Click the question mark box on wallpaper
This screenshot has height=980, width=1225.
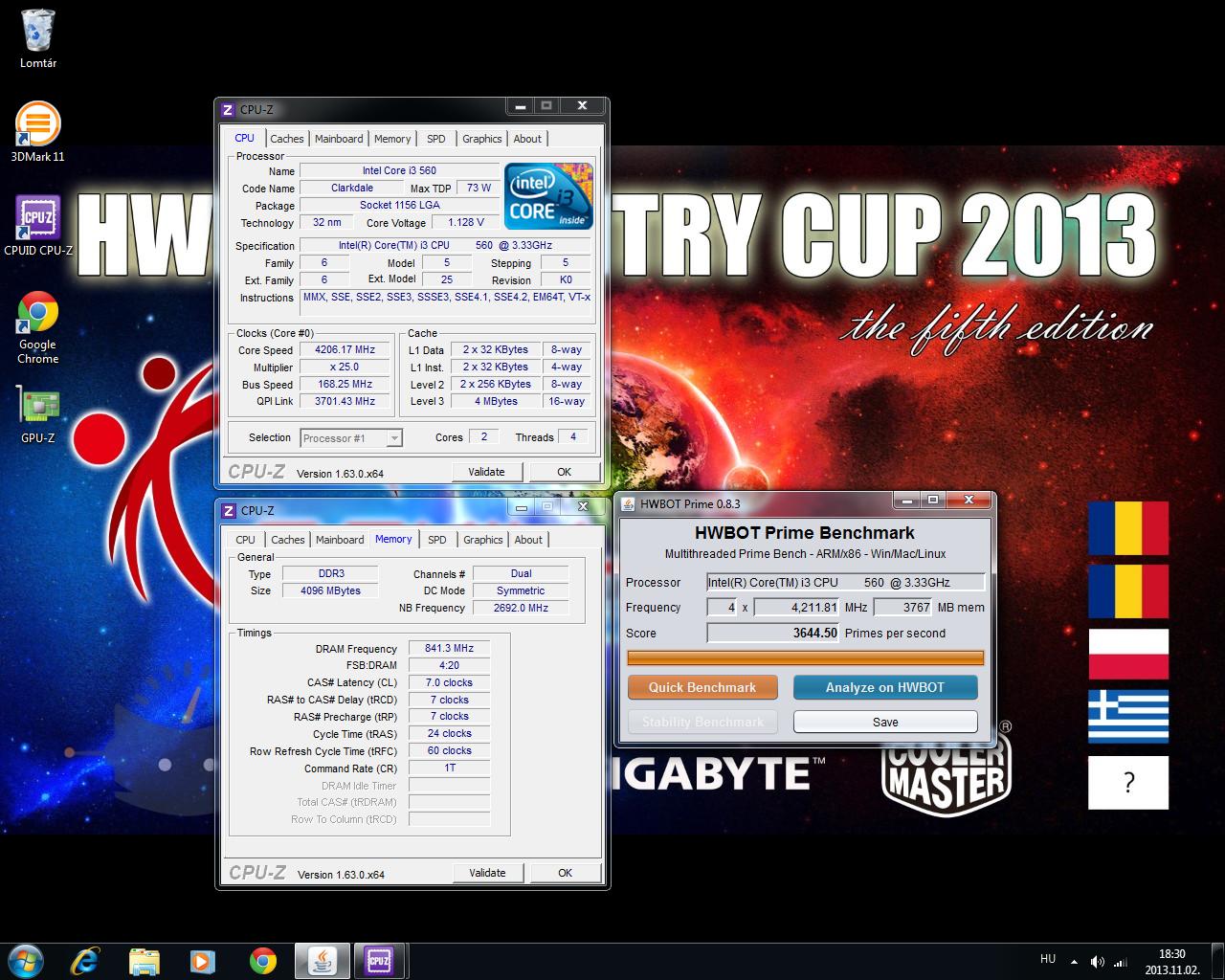[1128, 783]
